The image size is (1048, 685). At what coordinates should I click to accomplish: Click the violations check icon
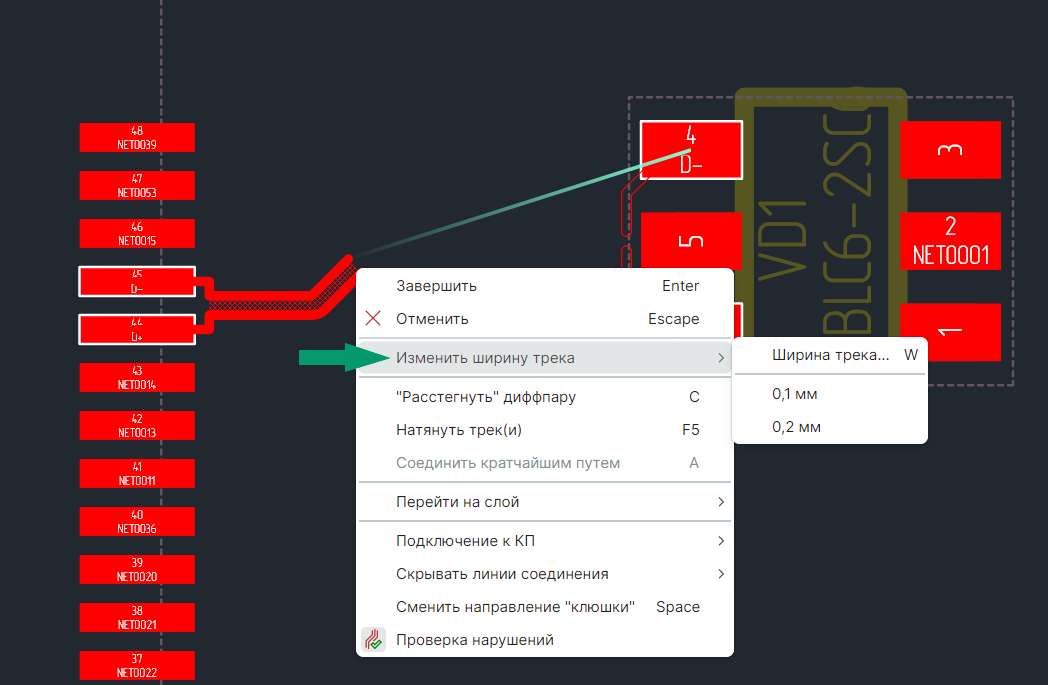tap(373, 640)
